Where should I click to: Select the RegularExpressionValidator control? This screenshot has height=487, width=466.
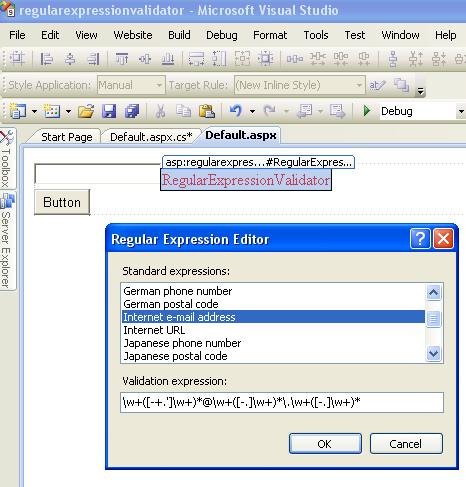coord(246,180)
